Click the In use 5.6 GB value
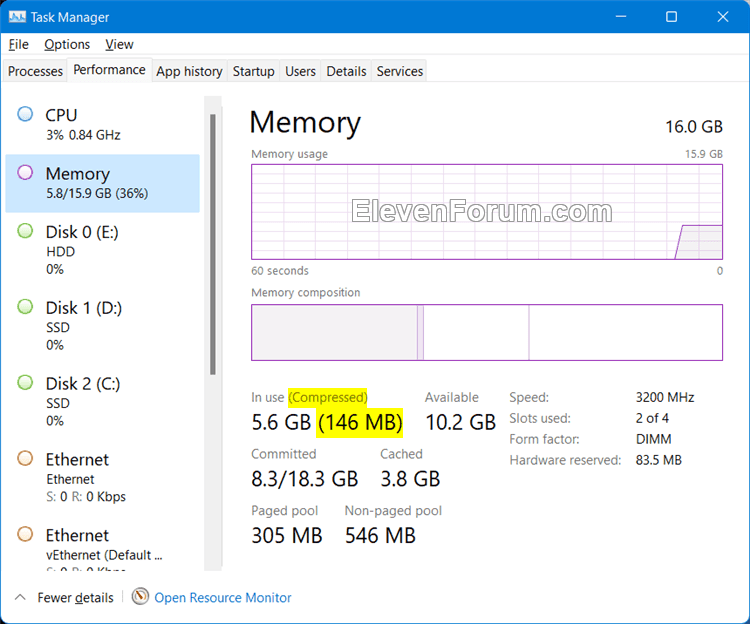 coord(281,423)
